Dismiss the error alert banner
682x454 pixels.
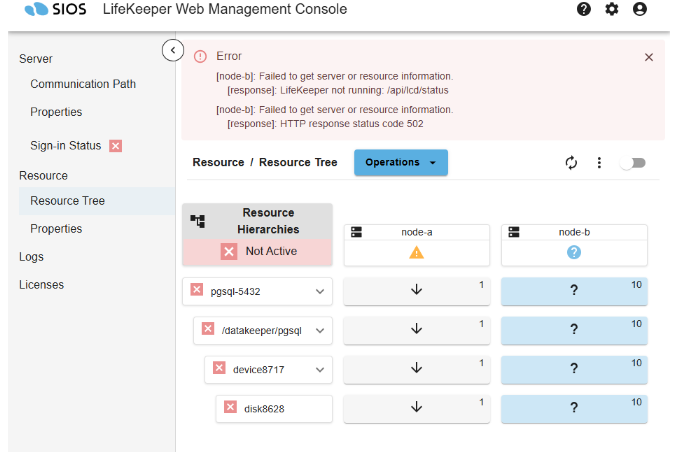(x=649, y=58)
